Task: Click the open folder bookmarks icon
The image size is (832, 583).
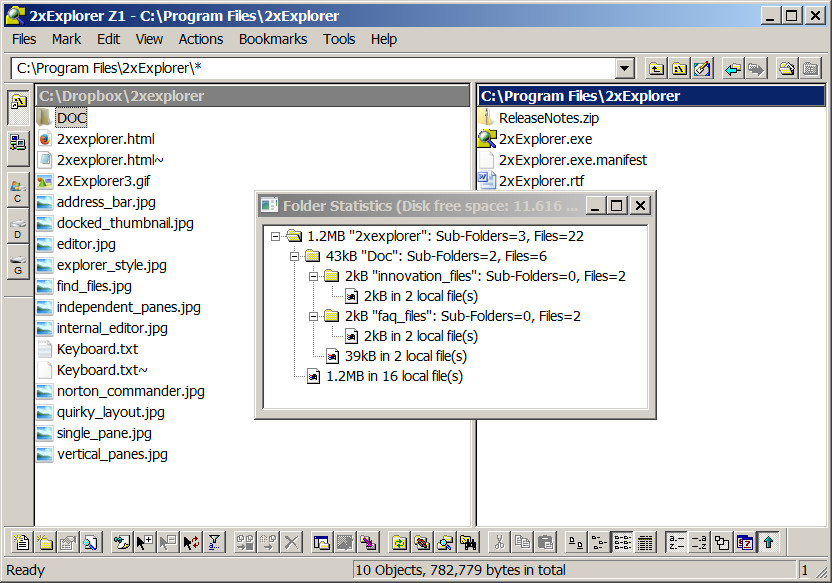Action: click(x=787, y=68)
